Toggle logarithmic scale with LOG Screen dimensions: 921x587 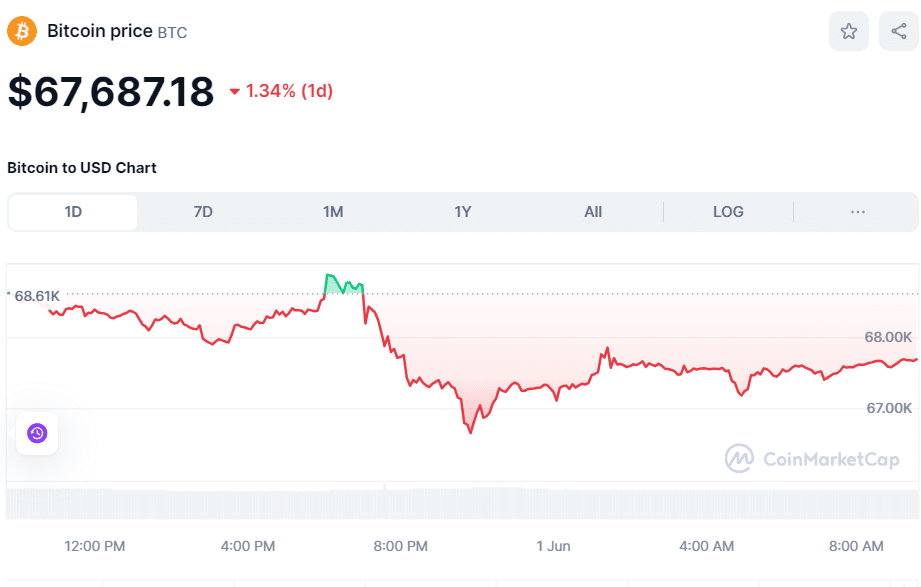(x=727, y=211)
